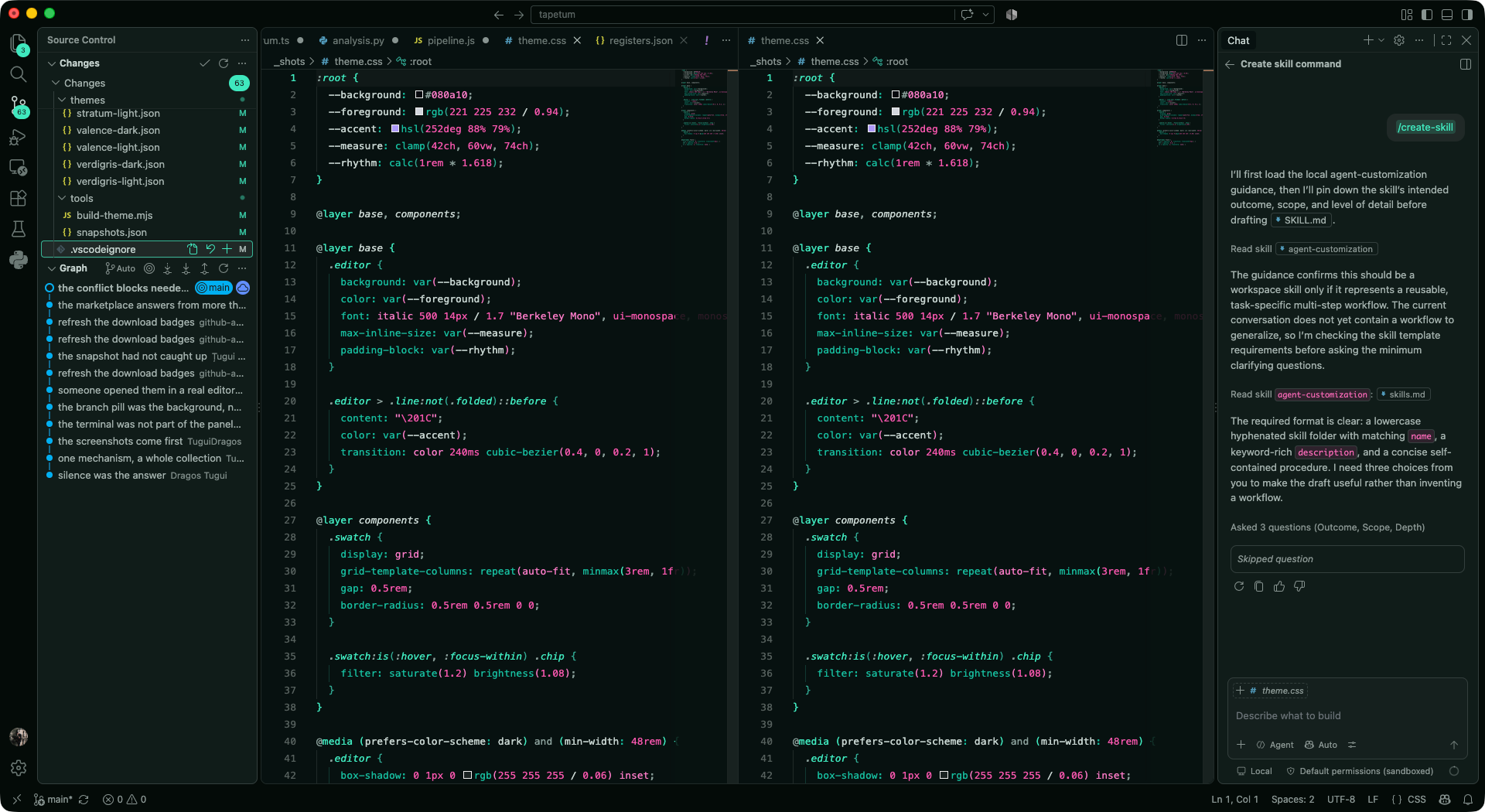Open the Local session target picker
The height and width of the screenshot is (812, 1485).
coord(1255,771)
